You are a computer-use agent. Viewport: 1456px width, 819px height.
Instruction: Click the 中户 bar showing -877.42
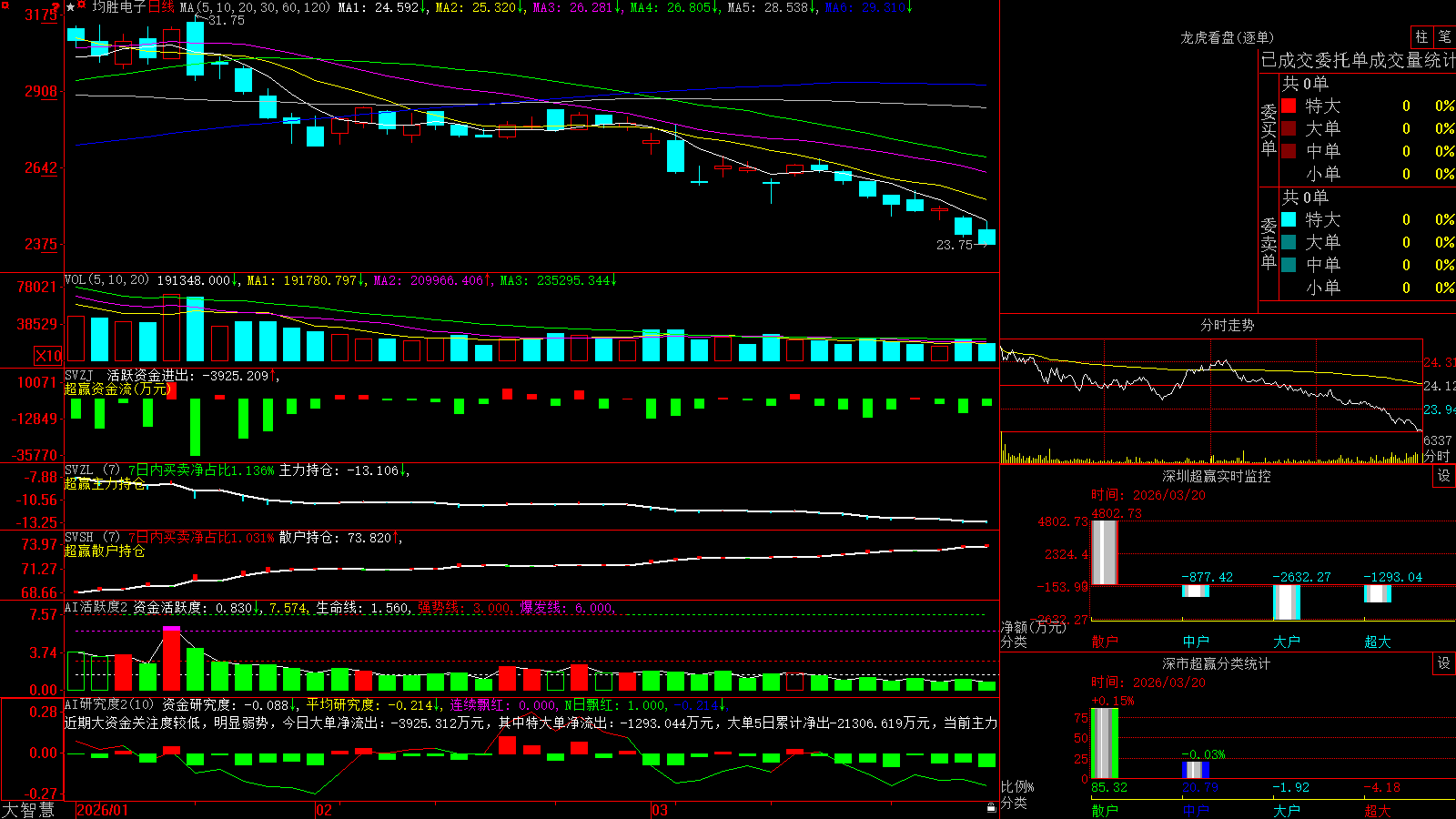[x=1196, y=591]
